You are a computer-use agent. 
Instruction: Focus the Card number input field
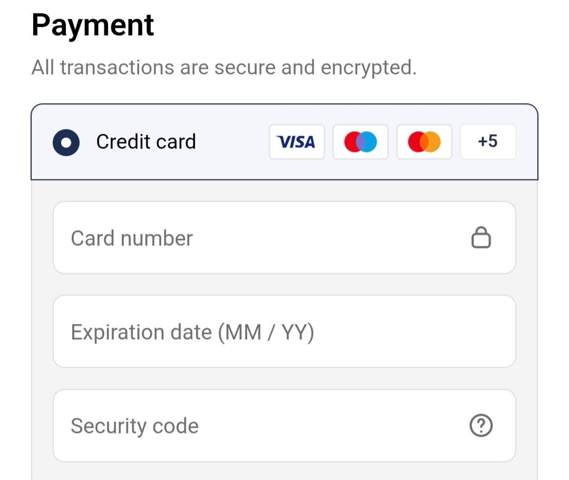pyautogui.click(x=284, y=238)
